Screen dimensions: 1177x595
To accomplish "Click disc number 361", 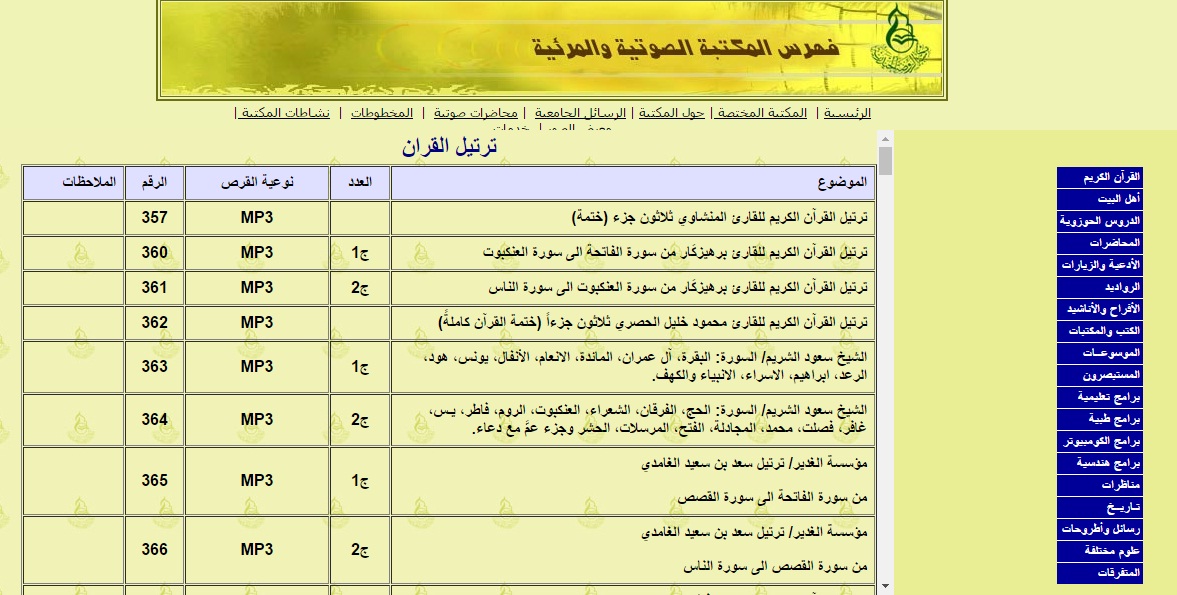I will pyautogui.click(x=155, y=288).
